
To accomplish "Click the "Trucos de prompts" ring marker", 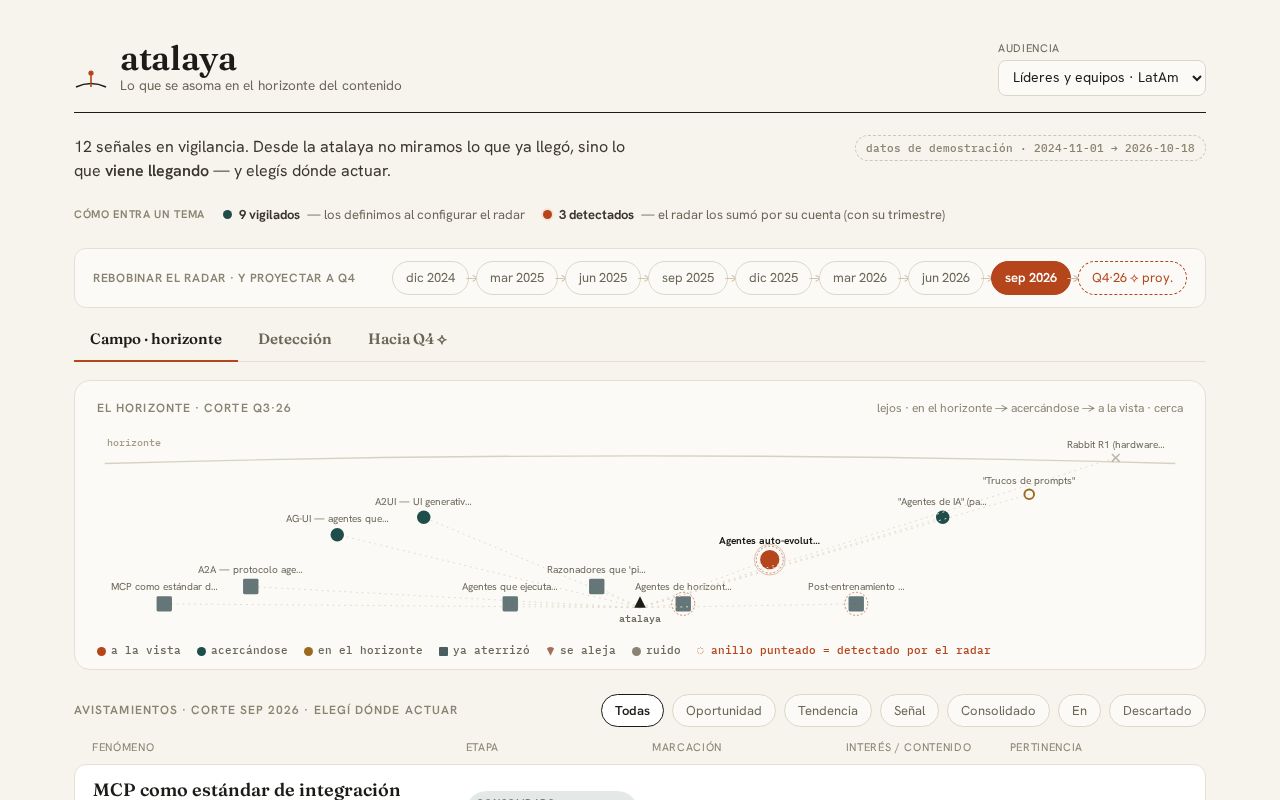I will [x=1029, y=494].
